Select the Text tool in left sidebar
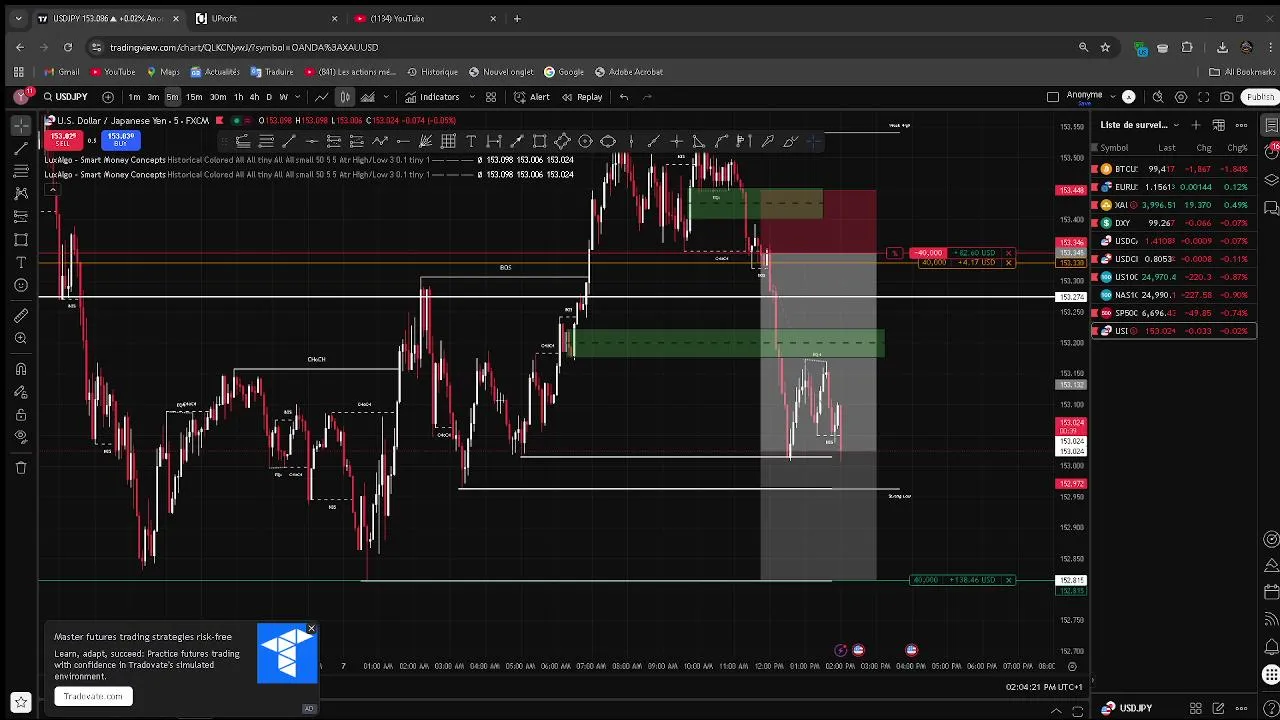 pos(21,263)
